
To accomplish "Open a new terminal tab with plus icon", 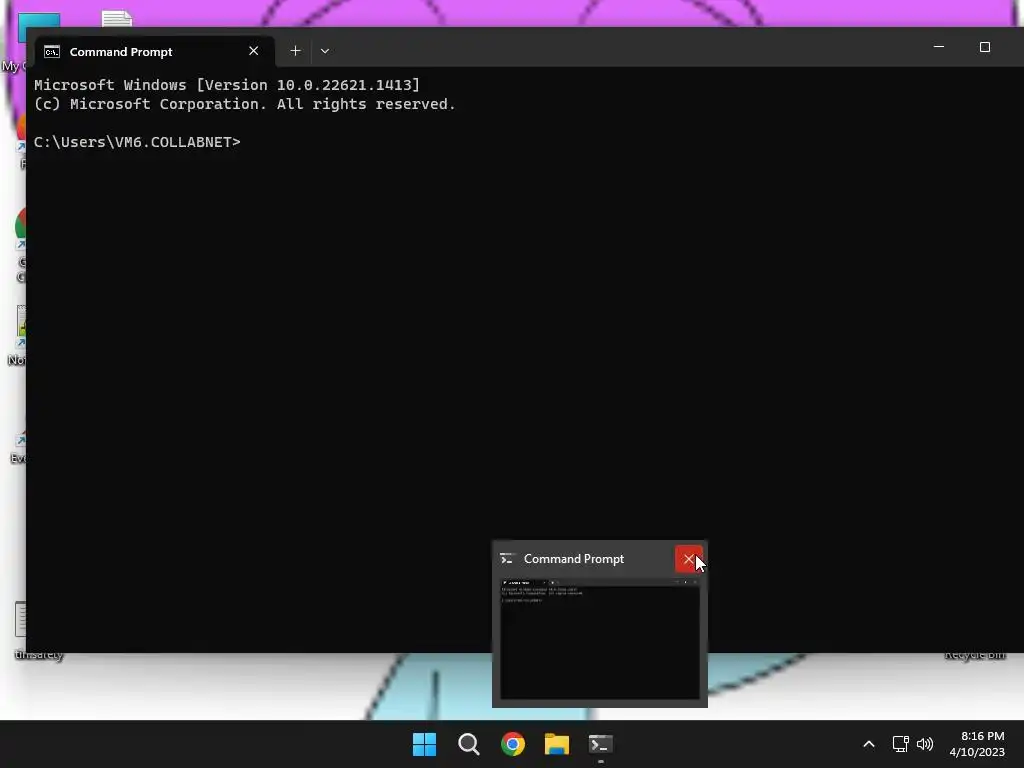I will [295, 51].
